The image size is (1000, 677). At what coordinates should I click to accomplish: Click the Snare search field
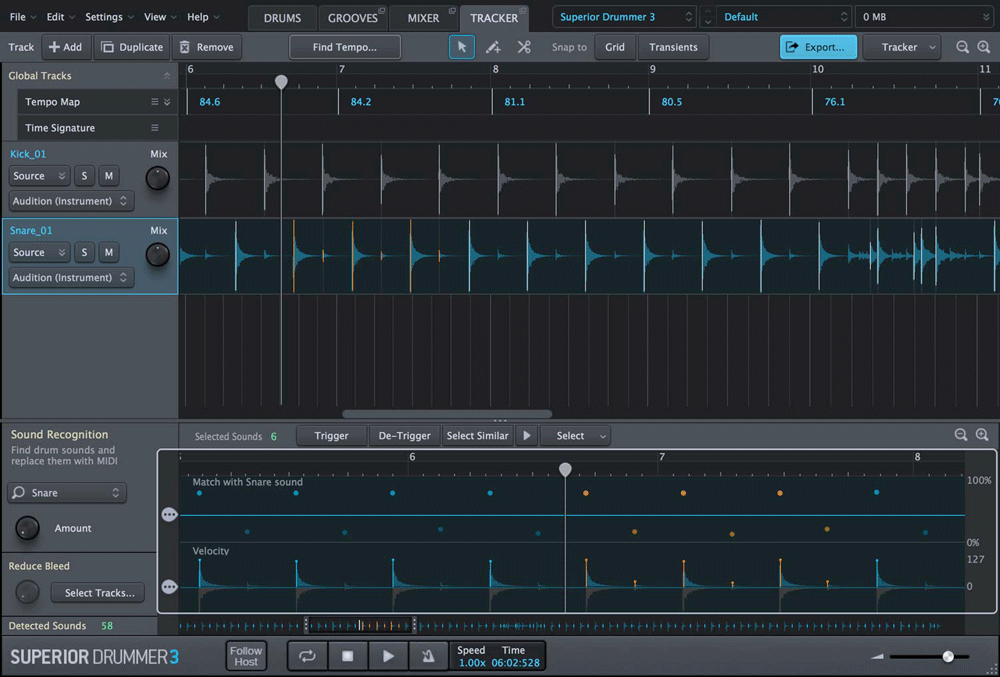pos(66,492)
